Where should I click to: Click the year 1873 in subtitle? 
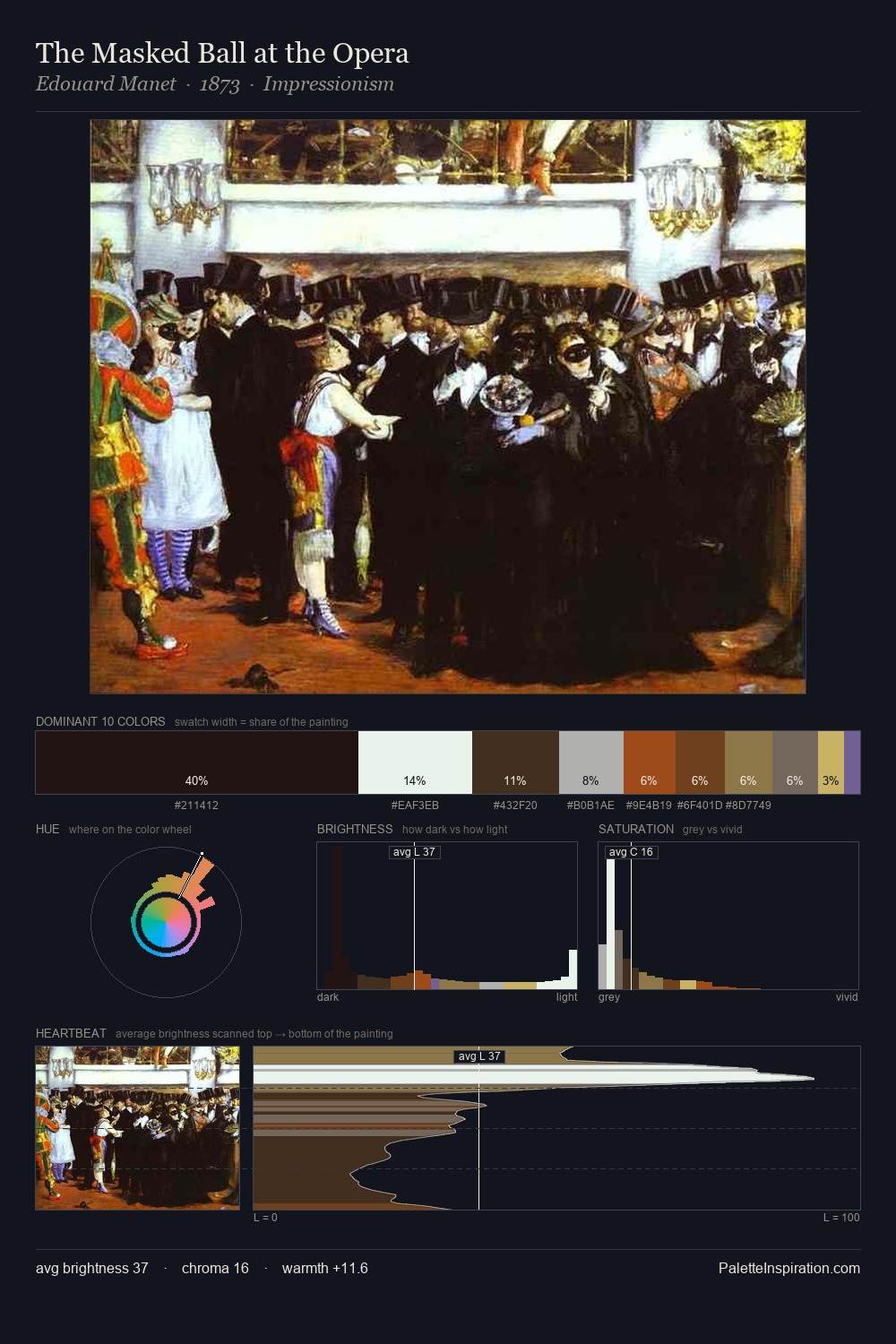click(220, 84)
